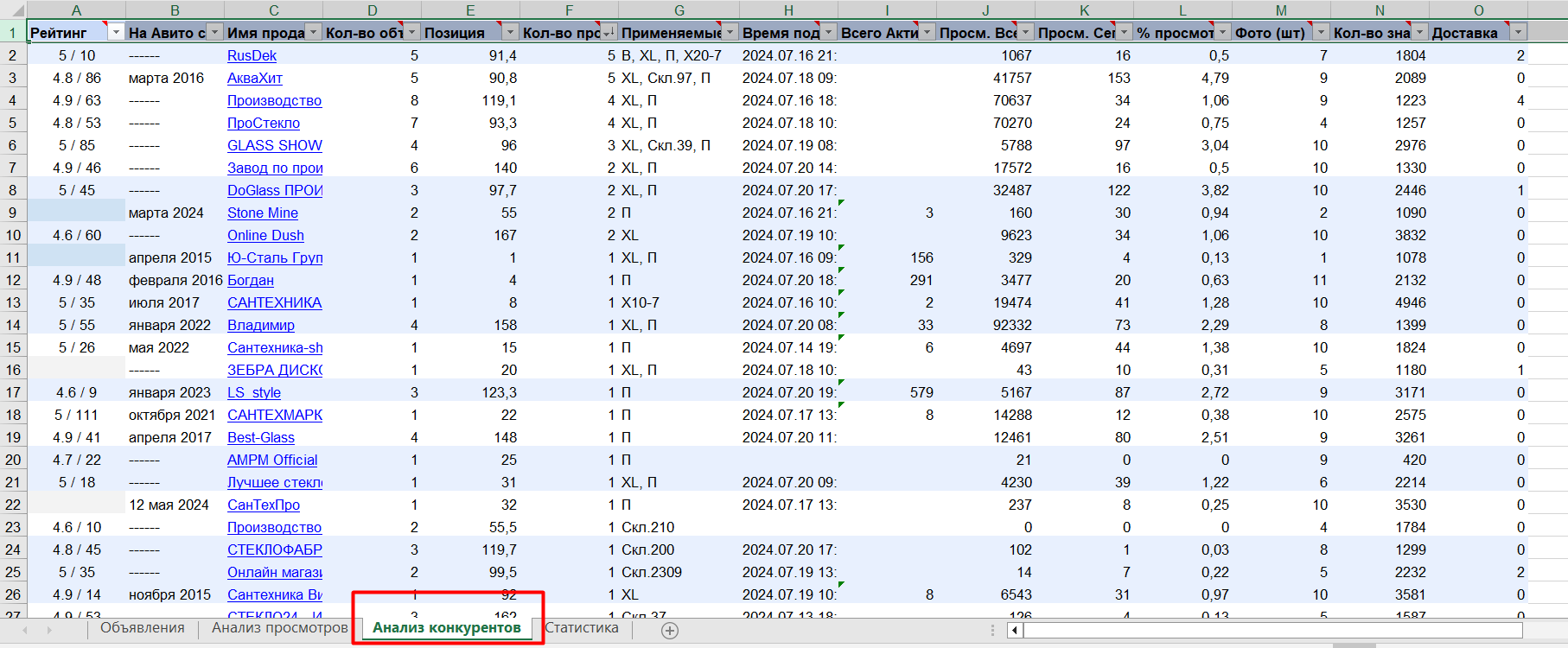Image resolution: width=1568 pixels, height=648 pixels.
Task: Open sorted filter button on Кол-во про column
Action: click(608, 32)
